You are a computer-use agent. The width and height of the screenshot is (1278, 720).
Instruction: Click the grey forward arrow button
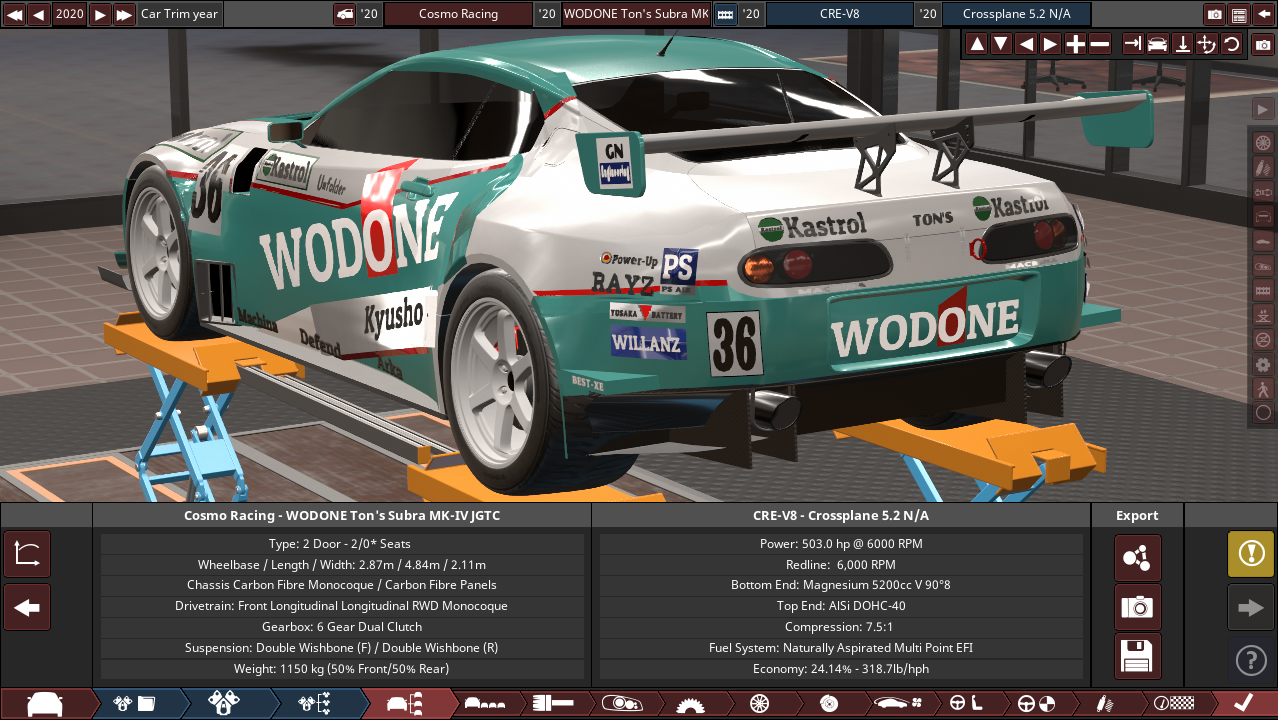tap(1251, 607)
